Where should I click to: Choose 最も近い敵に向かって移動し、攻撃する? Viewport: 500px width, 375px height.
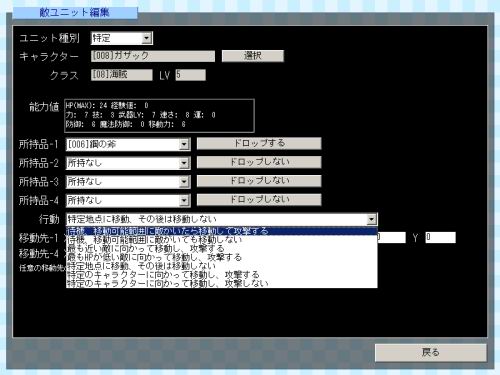coord(222,248)
